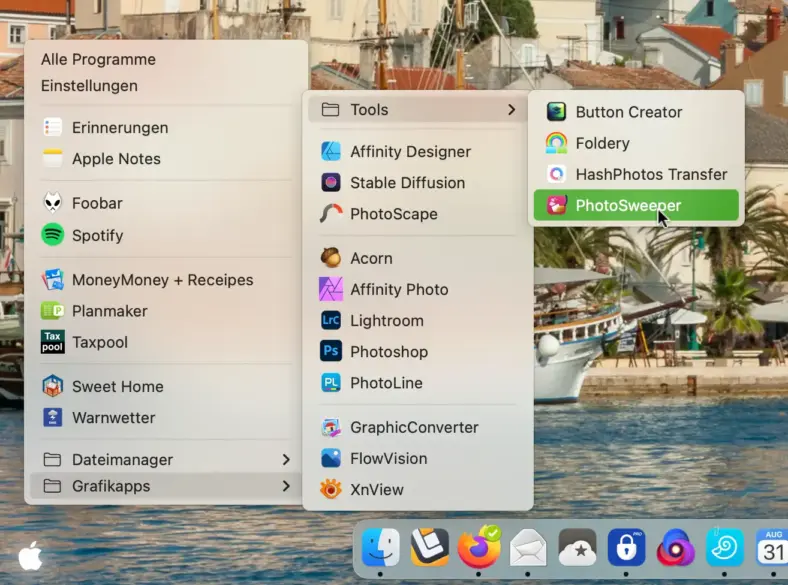
Task: Click the "GraphicConverter" label
Action: (414, 427)
